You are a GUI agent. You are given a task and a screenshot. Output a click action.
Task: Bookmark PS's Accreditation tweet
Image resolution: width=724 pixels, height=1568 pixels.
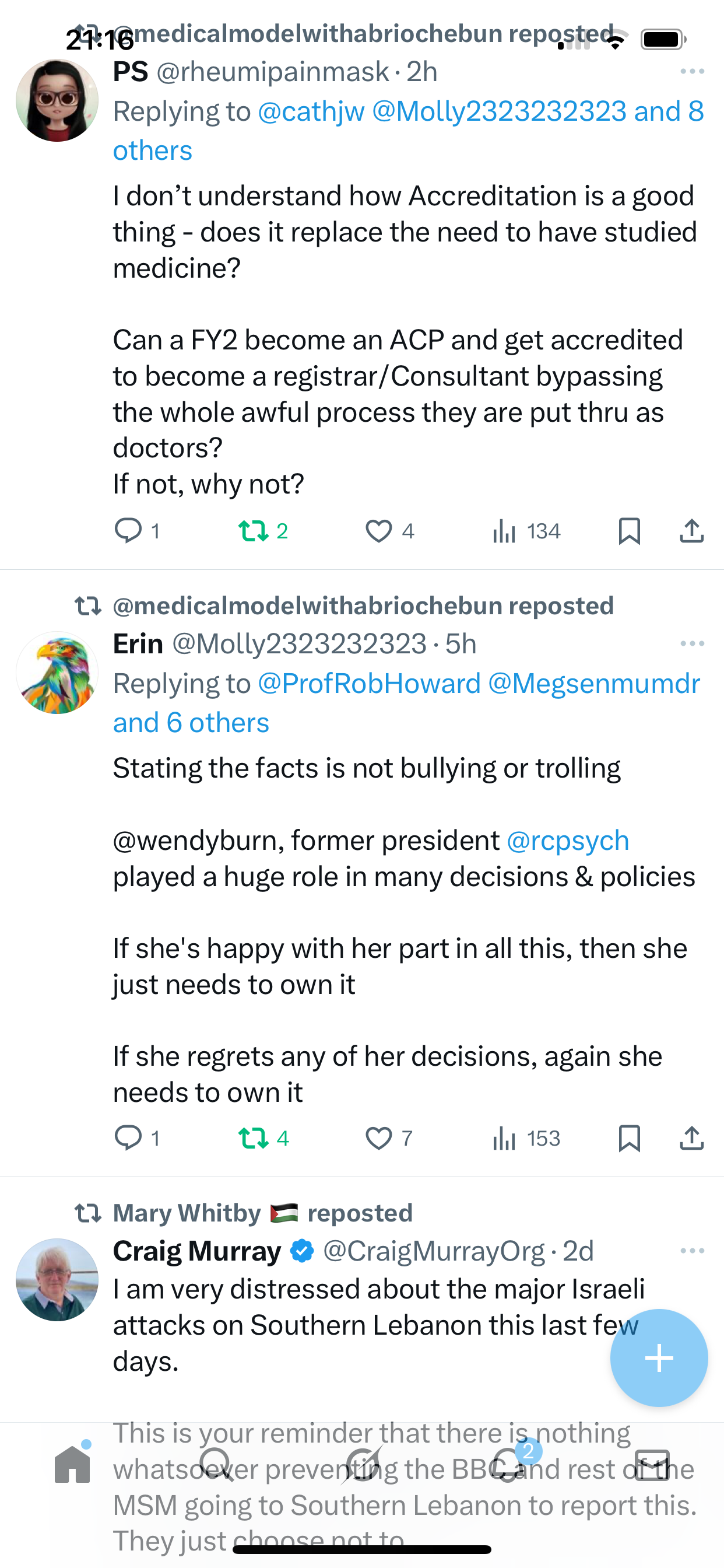coord(629,531)
